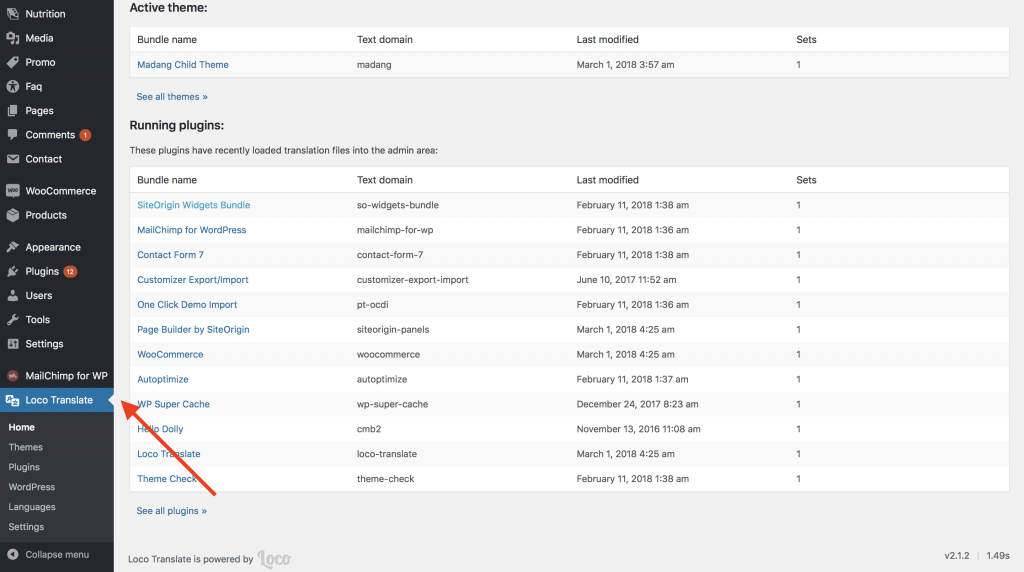Click the Comments speech bubble icon
Viewport: 1024px width, 572px height.
point(12,135)
